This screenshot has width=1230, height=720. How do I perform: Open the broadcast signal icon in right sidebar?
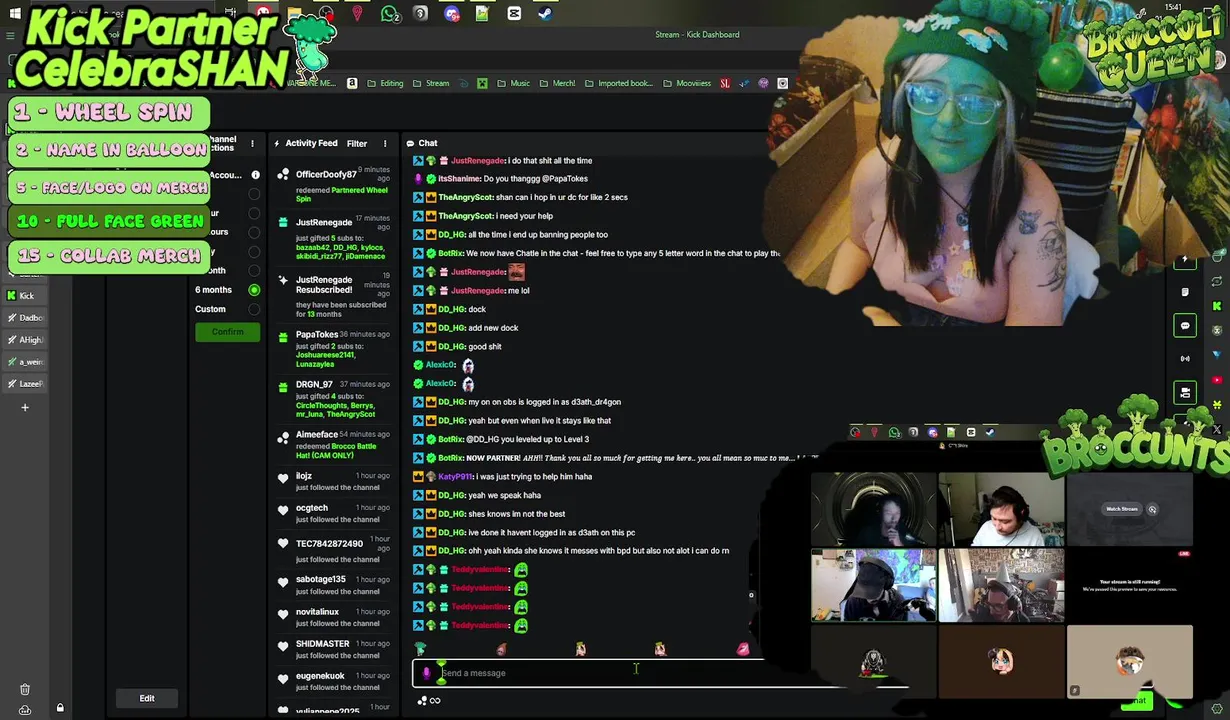click(1185, 358)
